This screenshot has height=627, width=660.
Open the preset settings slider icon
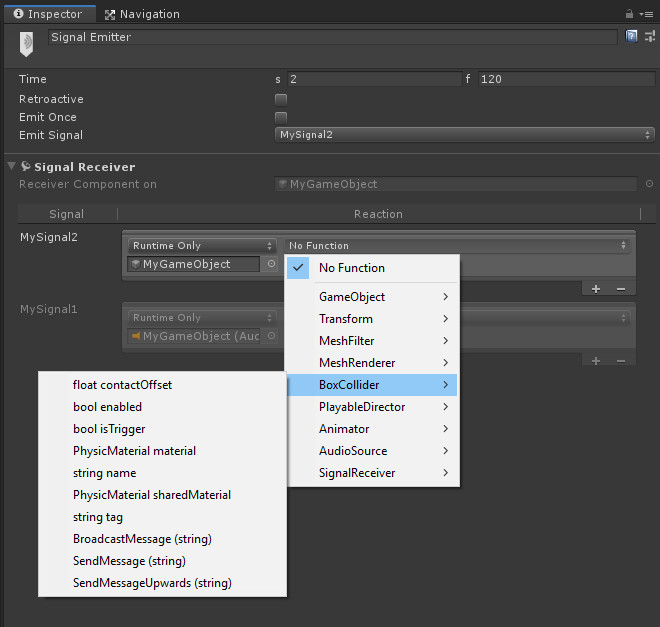(x=650, y=37)
